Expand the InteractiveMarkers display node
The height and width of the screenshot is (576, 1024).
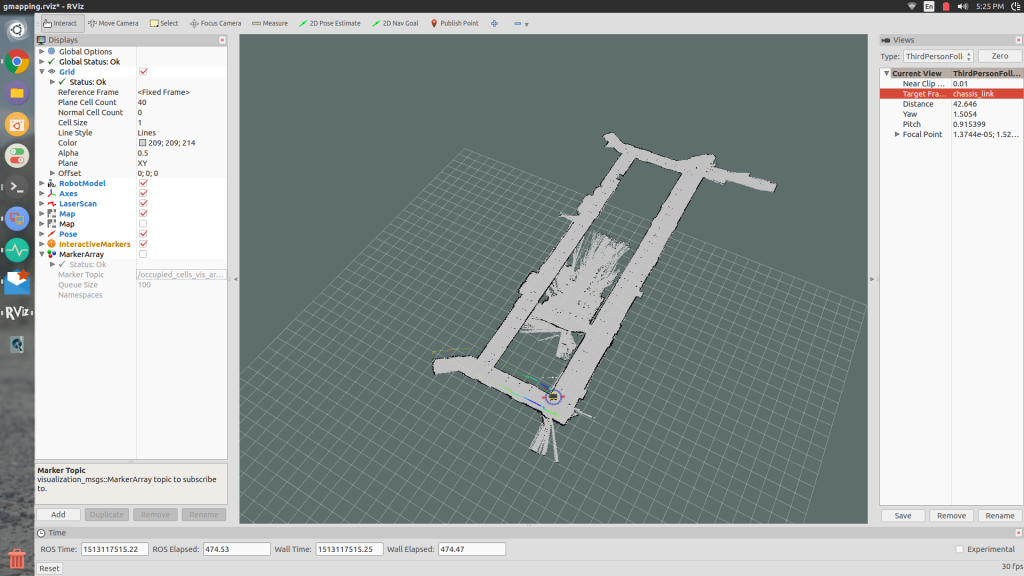coord(42,244)
